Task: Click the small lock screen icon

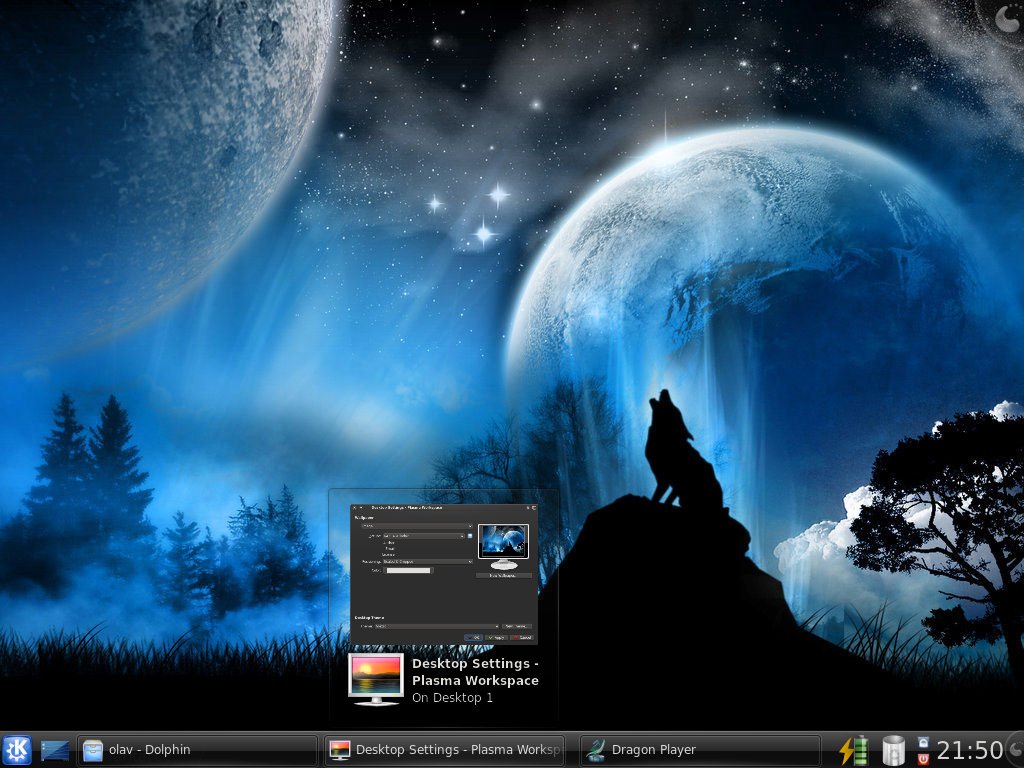Action: (x=923, y=743)
